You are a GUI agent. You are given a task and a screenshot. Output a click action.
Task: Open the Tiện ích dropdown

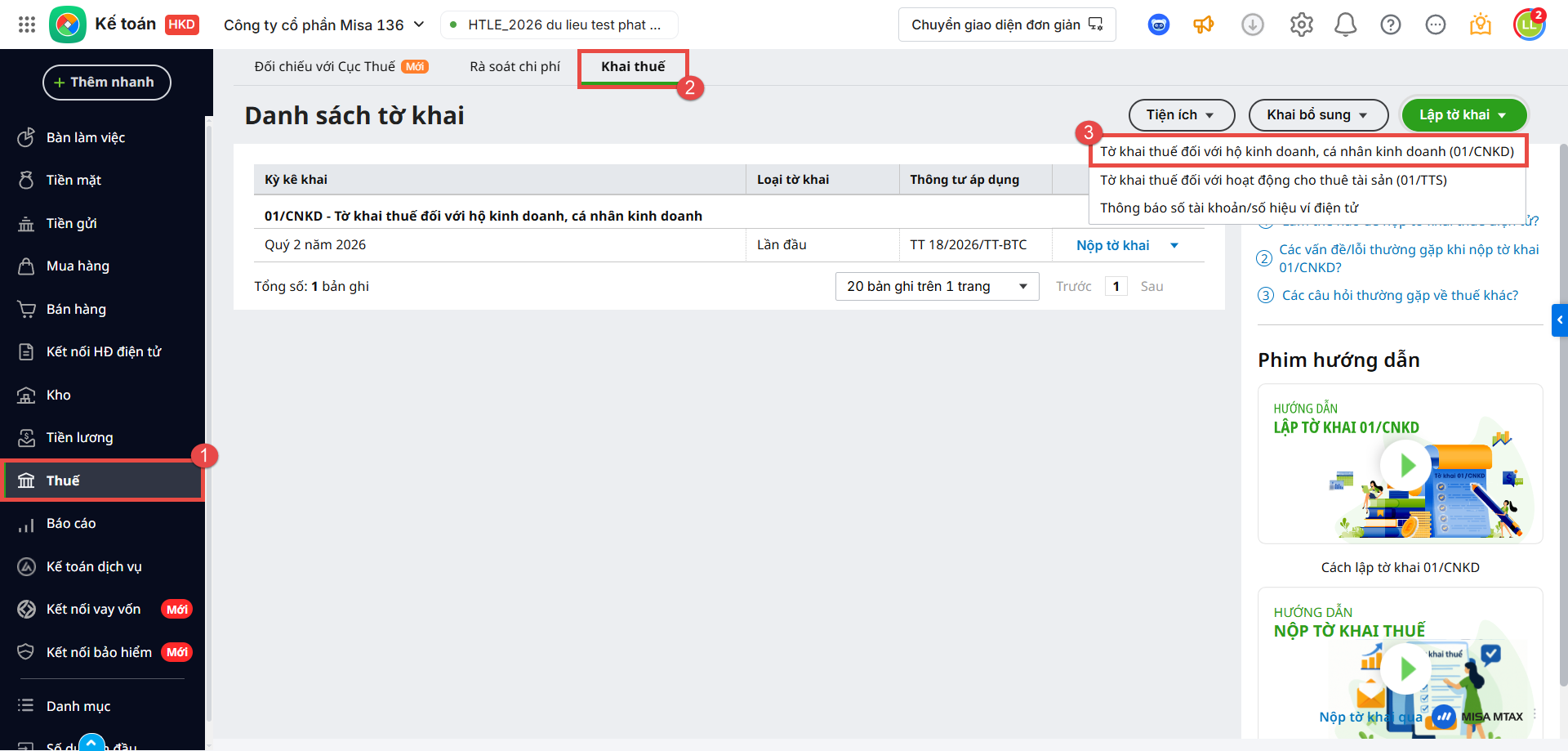click(x=1181, y=115)
